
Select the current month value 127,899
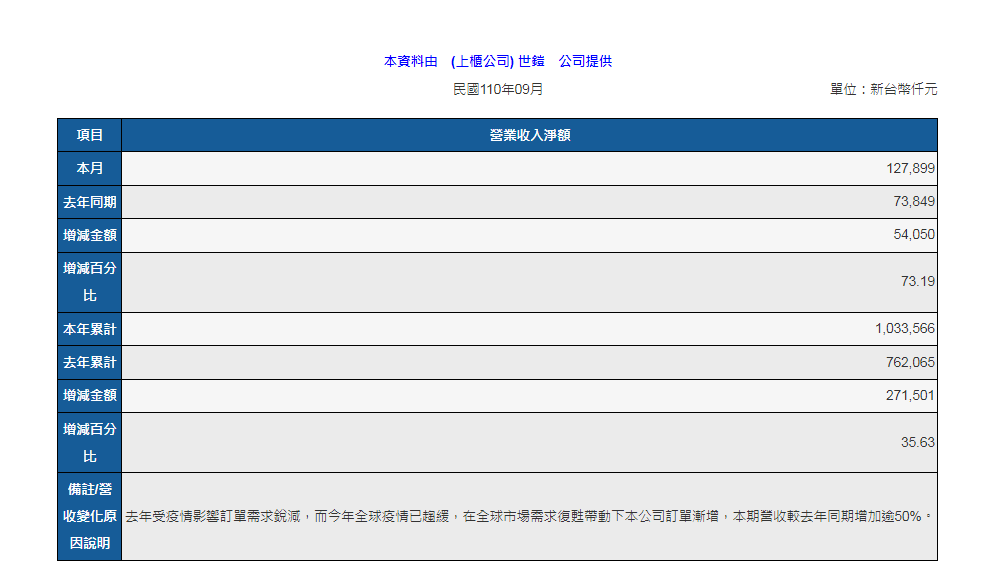(910, 169)
